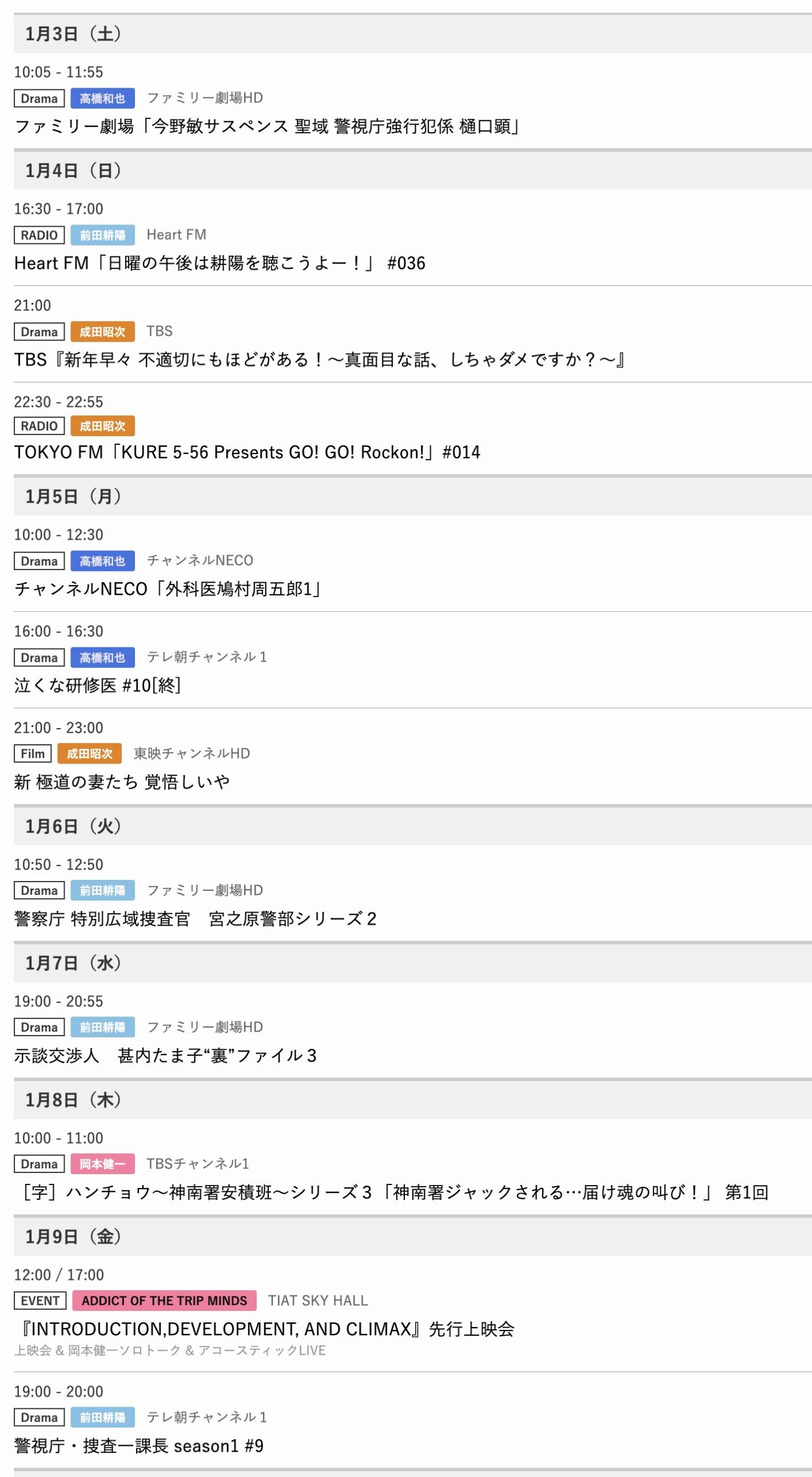Open the TBS 新年早々 不適切にもほどがある entry
Viewport: 812px width, 1477px height.
click(320, 360)
